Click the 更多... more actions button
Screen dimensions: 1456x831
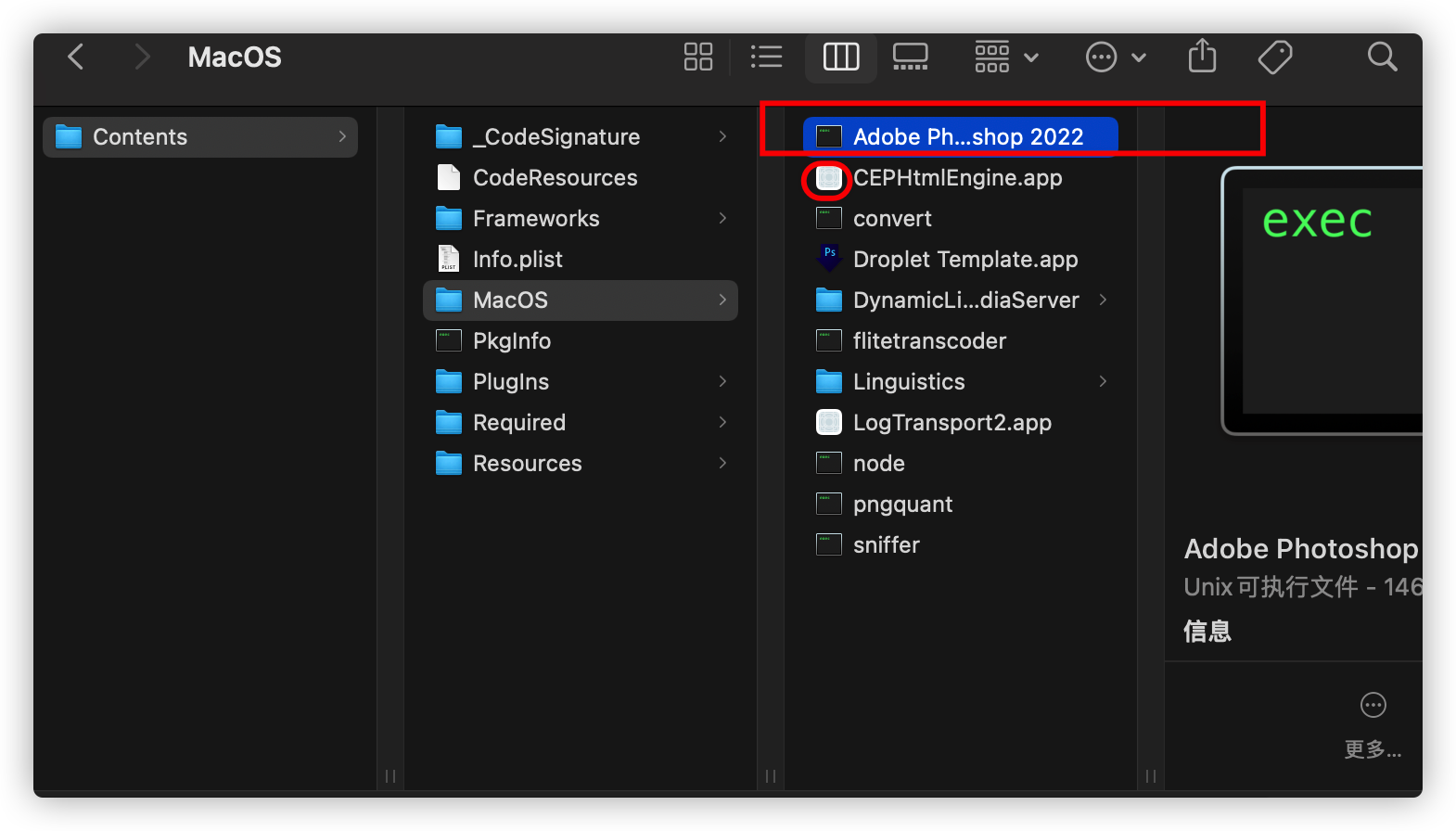[x=1373, y=725]
